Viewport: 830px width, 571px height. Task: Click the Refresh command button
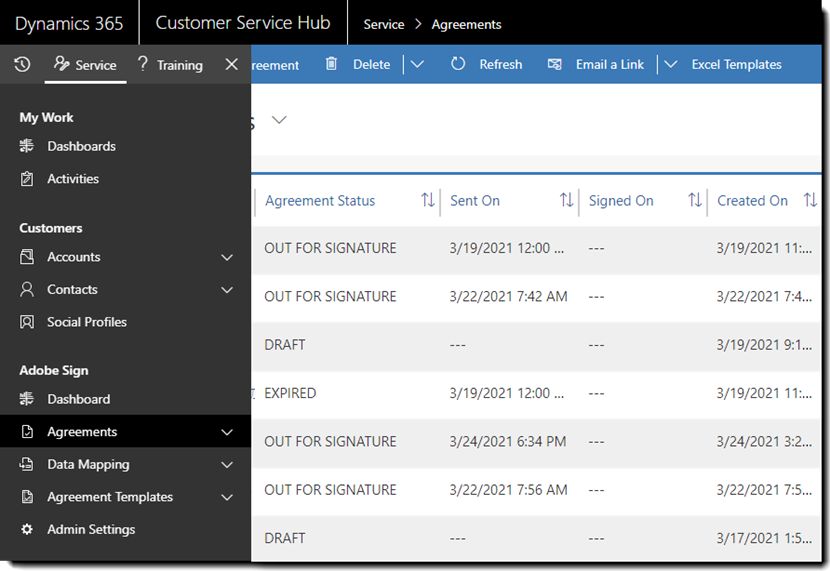(486, 64)
